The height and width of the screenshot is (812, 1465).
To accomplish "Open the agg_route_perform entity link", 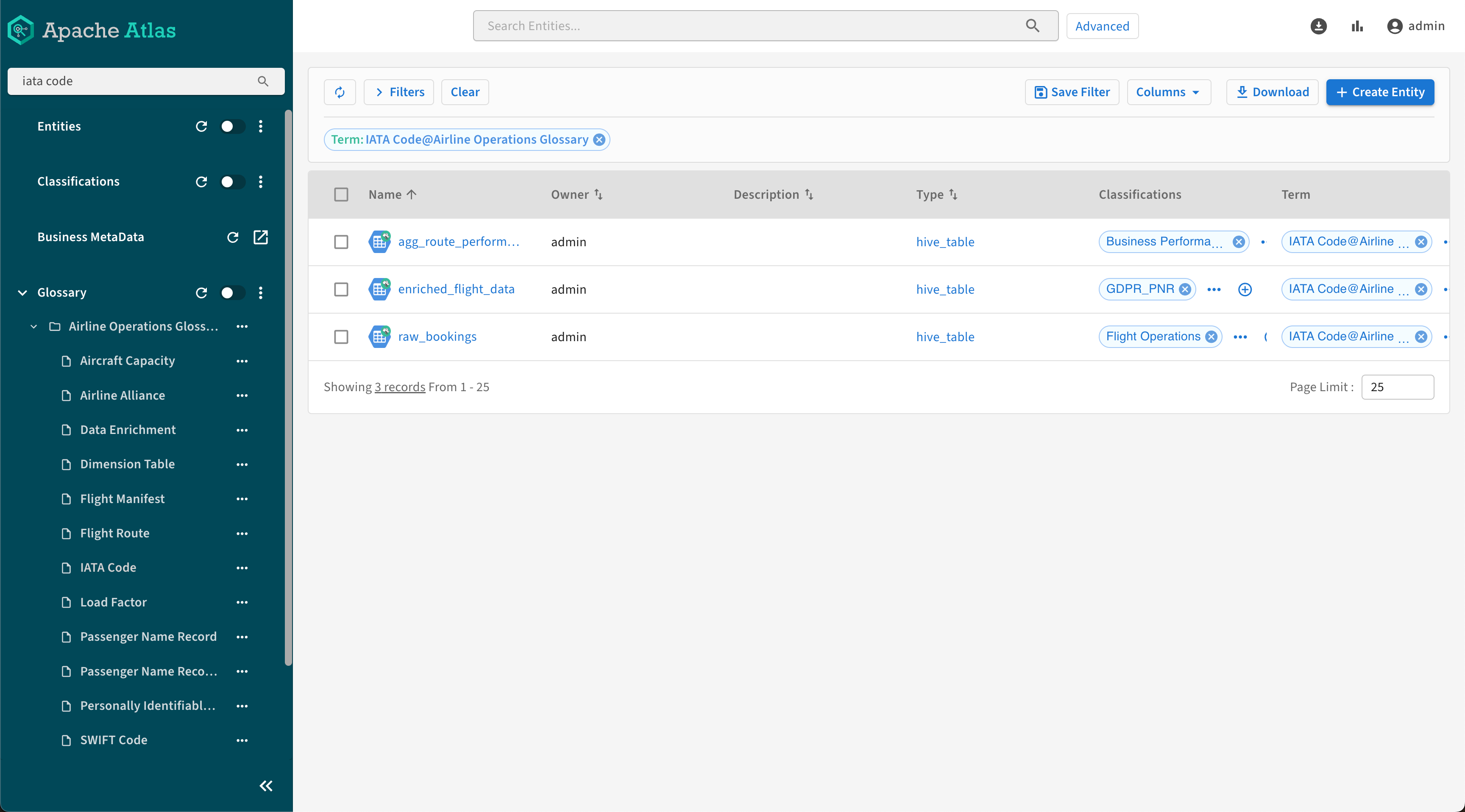I will tap(458, 242).
